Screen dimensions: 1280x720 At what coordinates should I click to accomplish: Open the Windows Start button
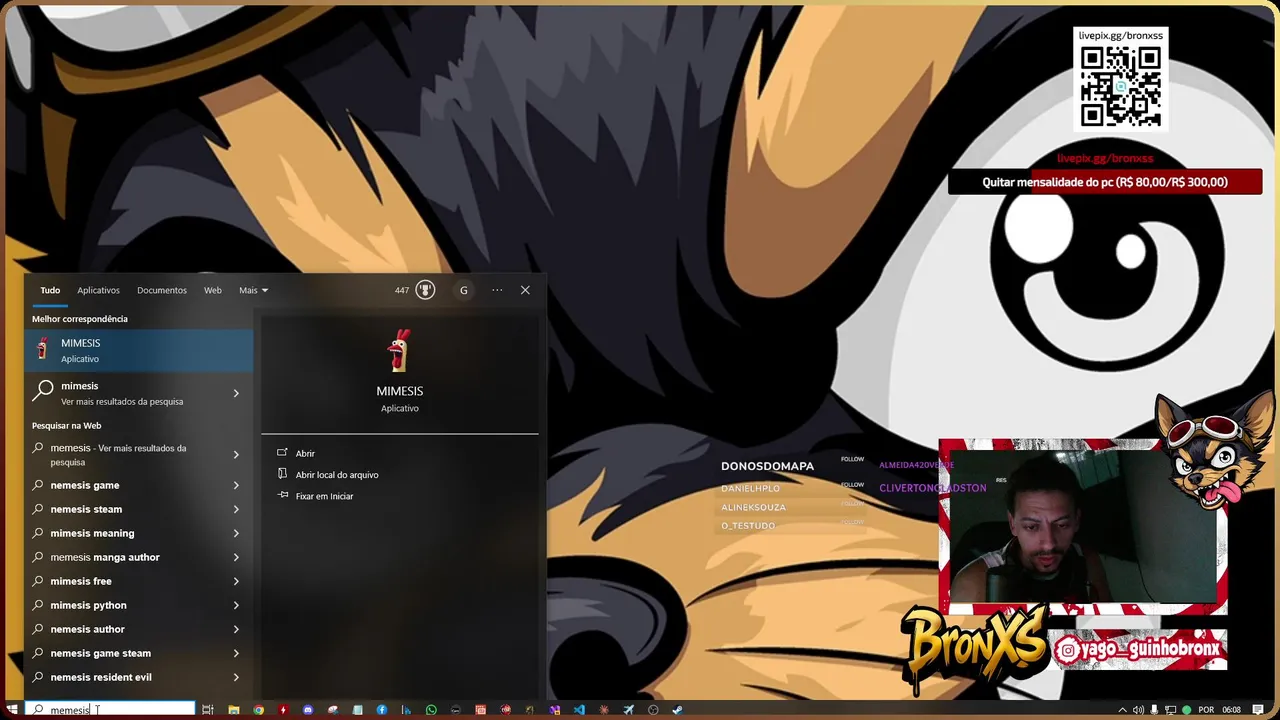(12, 710)
